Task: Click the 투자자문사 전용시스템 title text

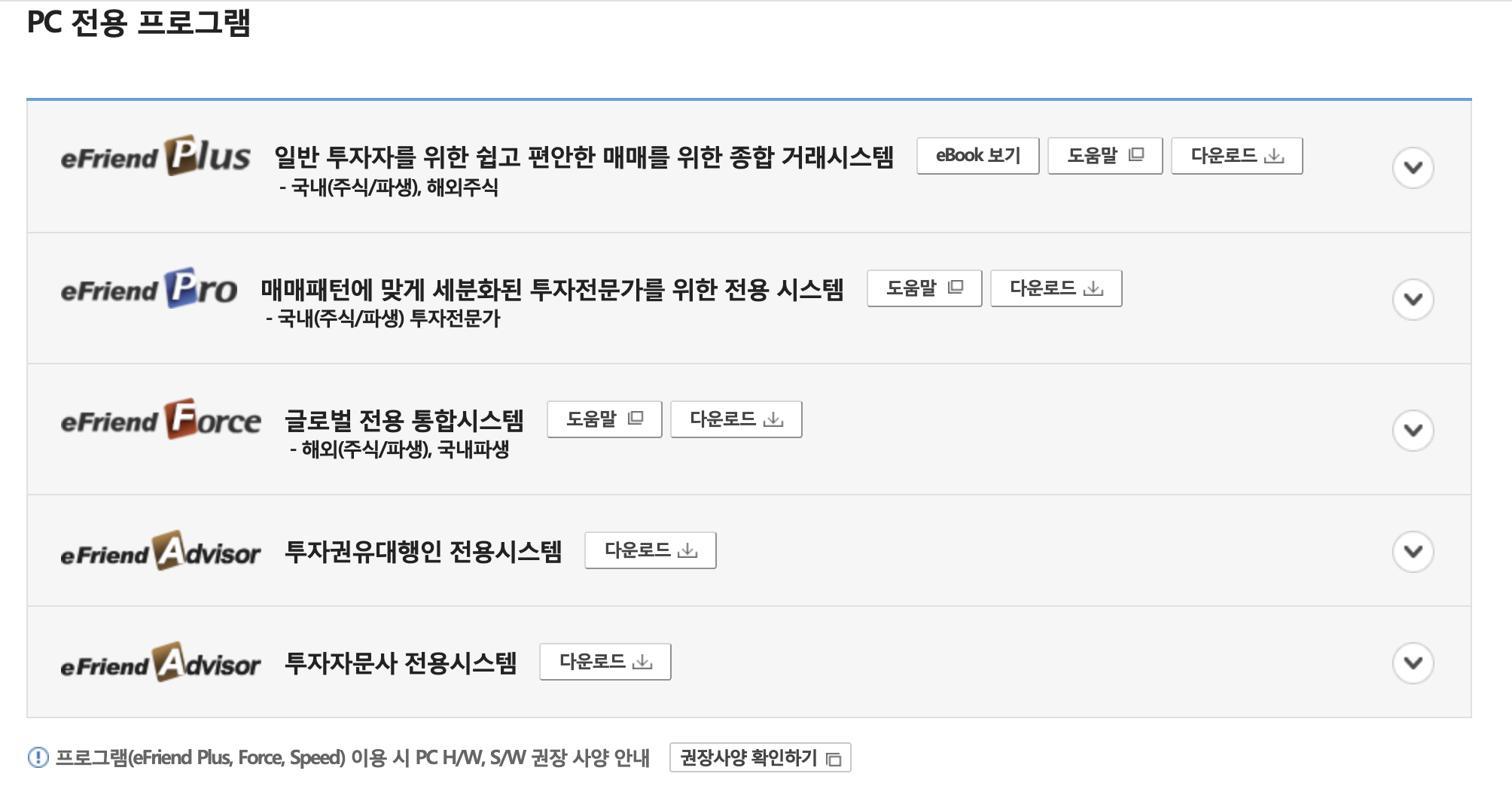Action: coord(401,662)
